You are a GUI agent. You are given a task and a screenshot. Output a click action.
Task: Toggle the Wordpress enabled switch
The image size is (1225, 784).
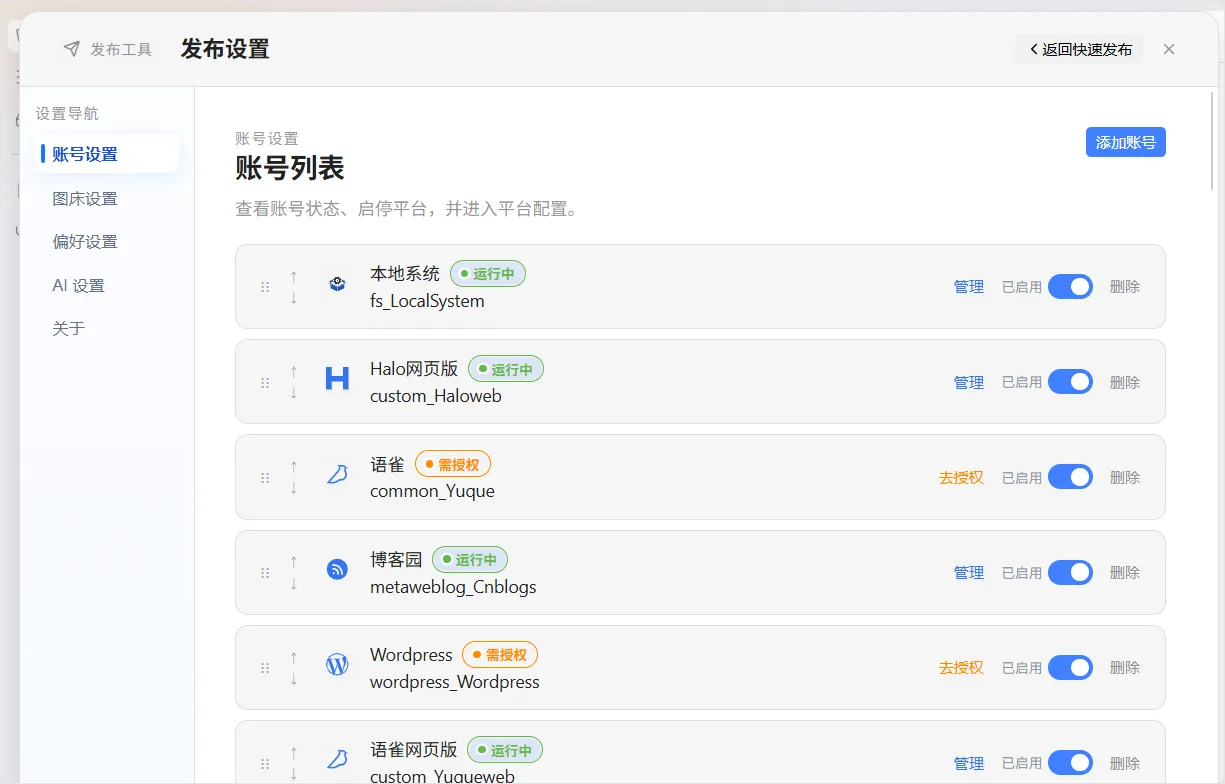(1070, 667)
